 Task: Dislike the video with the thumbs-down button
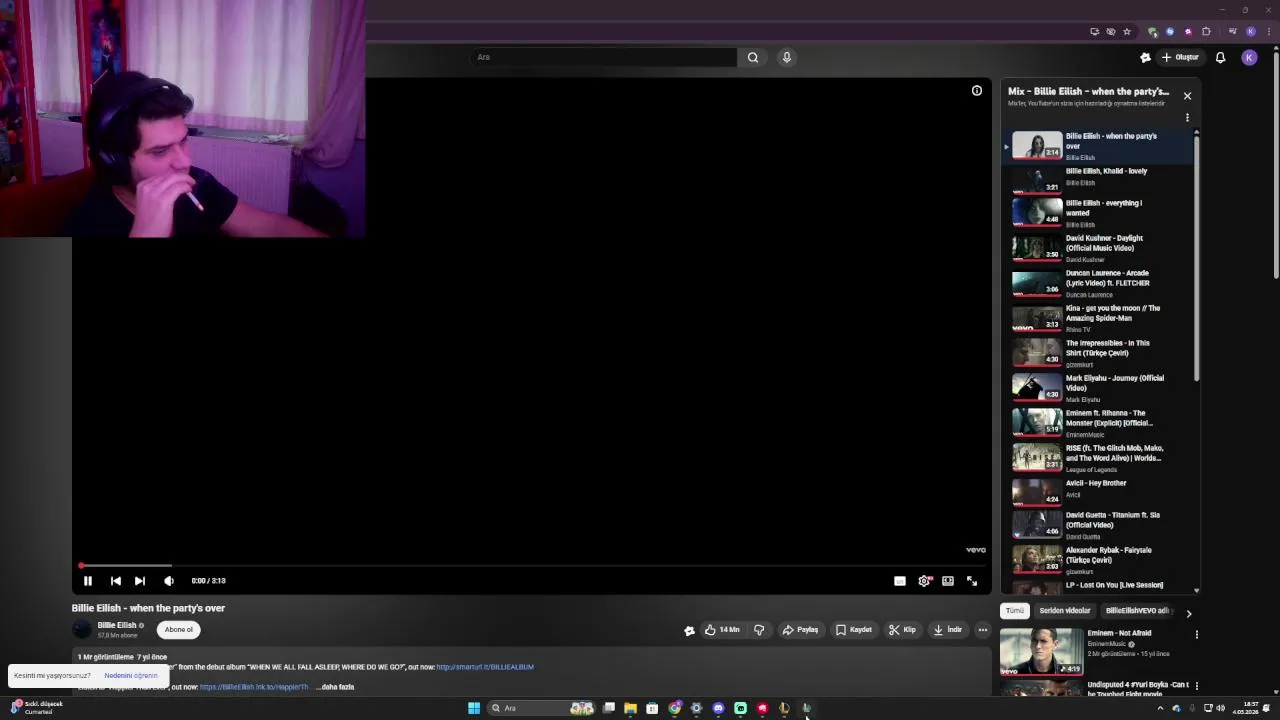click(x=759, y=630)
